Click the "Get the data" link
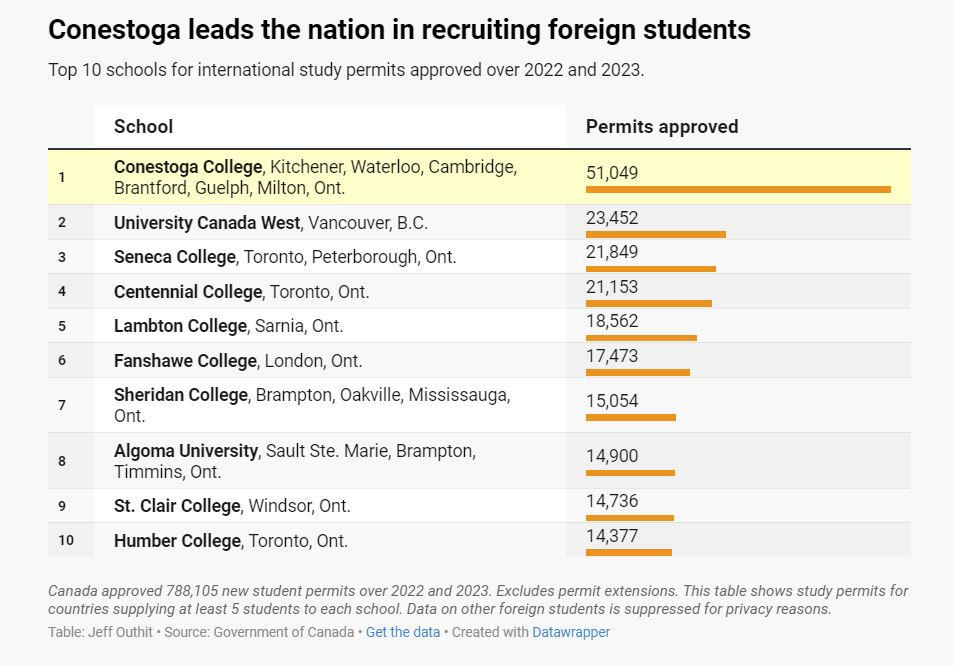The width and height of the screenshot is (954, 666). [x=403, y=632]
